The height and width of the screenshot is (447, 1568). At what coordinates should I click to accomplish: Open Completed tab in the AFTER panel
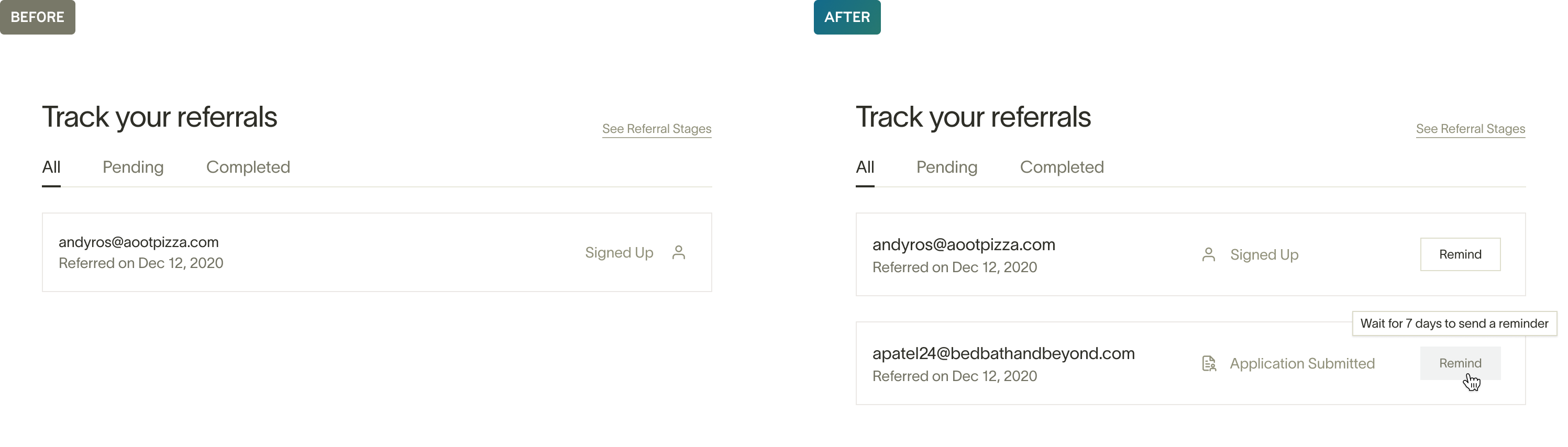coord(1062,167)
